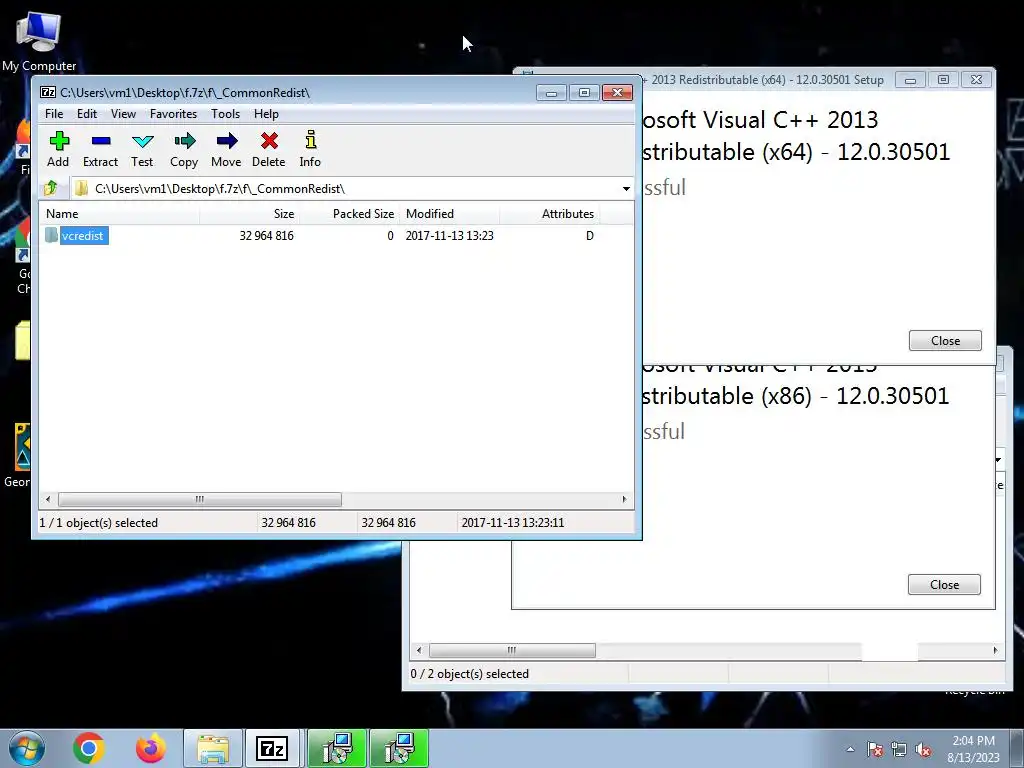Open the Tools menu
This screenshot has width=1024, height=768.
coord(225,114)
